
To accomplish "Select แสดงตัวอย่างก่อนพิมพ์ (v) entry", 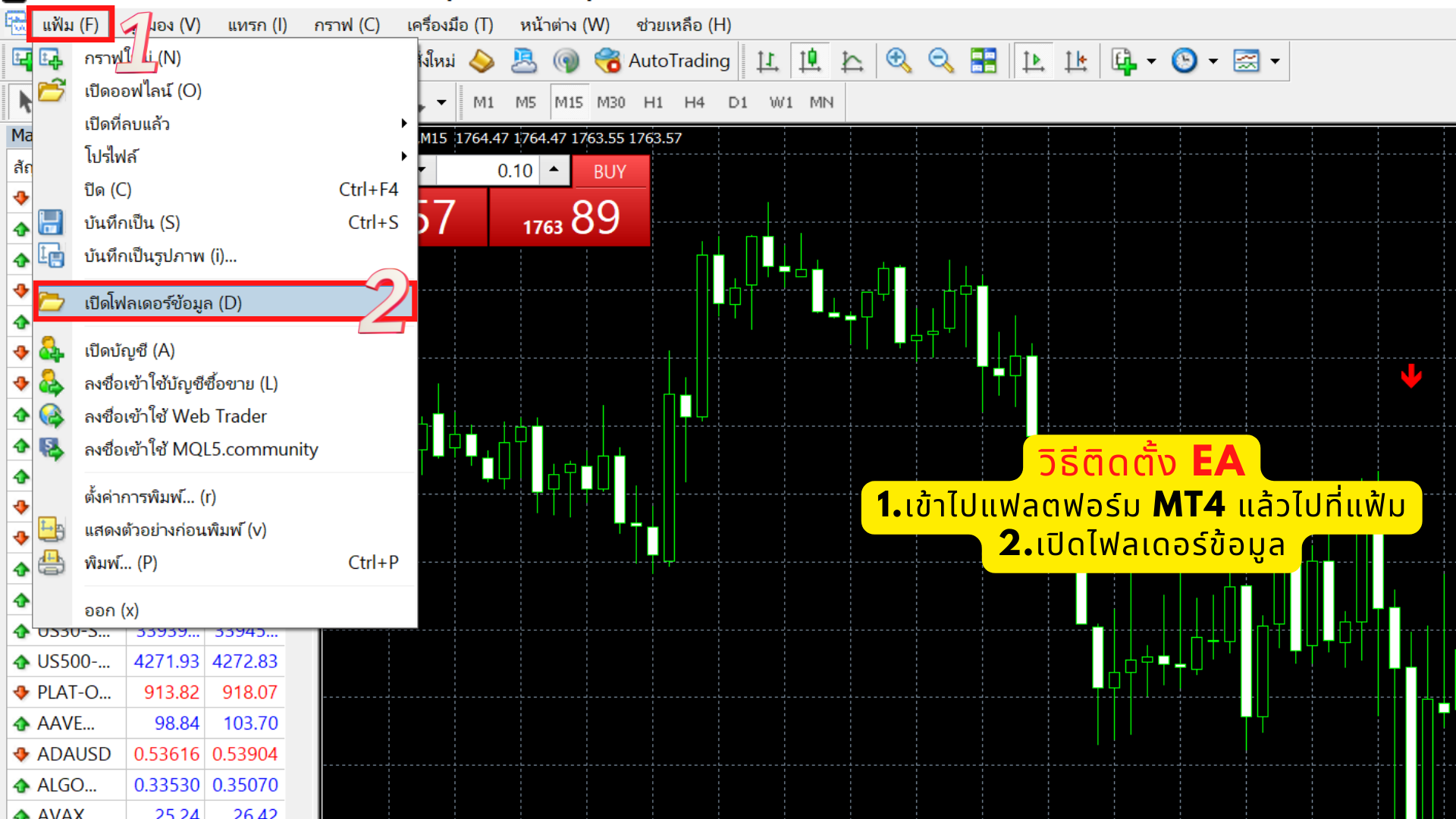I will coord(225,529).
